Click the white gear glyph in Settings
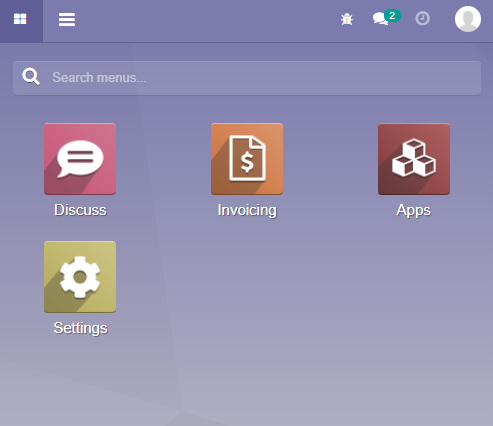Image resolution: width=493 pixels, height=426 pixels. click(x=80, y=277)
